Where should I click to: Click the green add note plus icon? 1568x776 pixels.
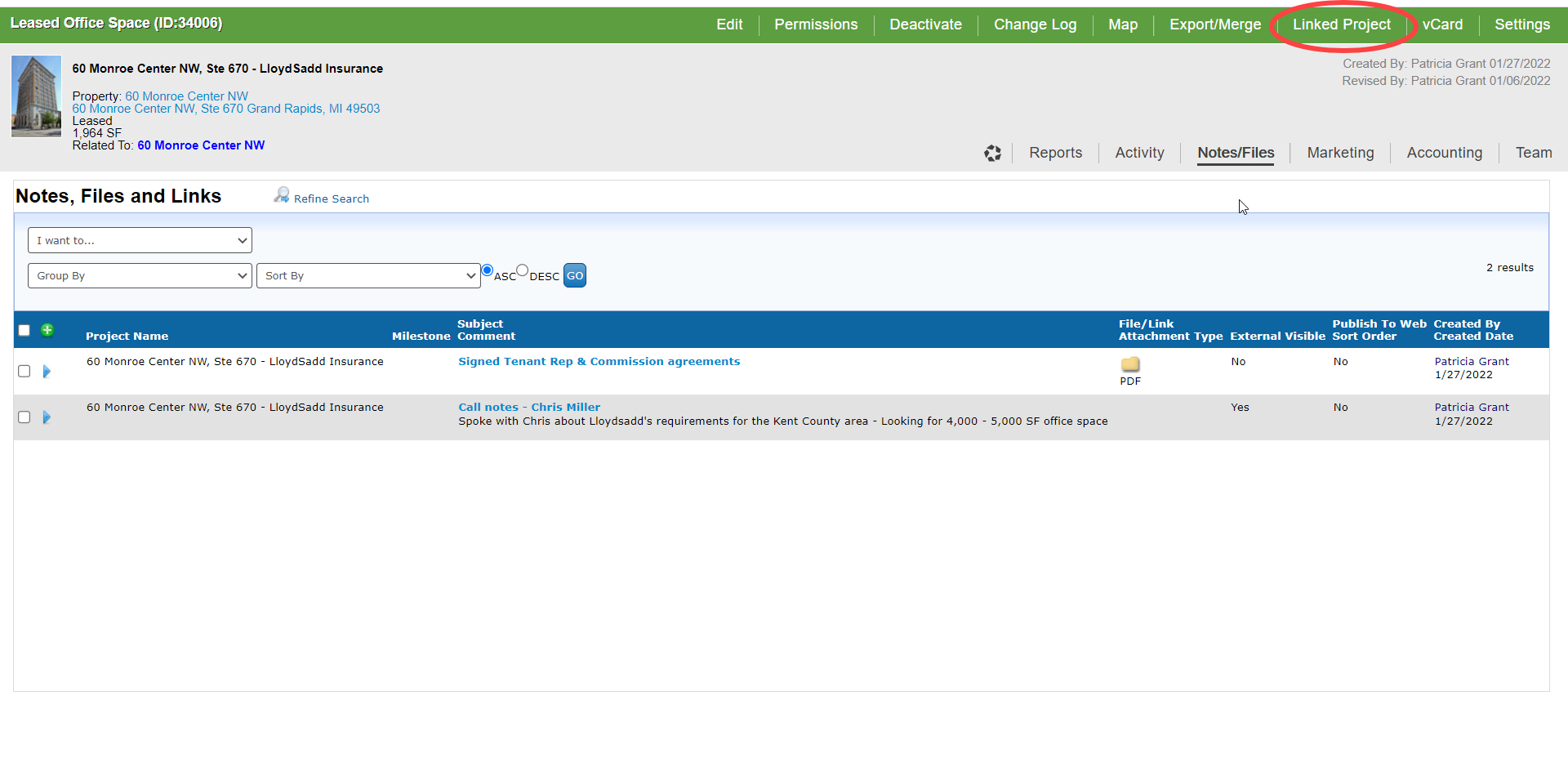coord(47,330)
